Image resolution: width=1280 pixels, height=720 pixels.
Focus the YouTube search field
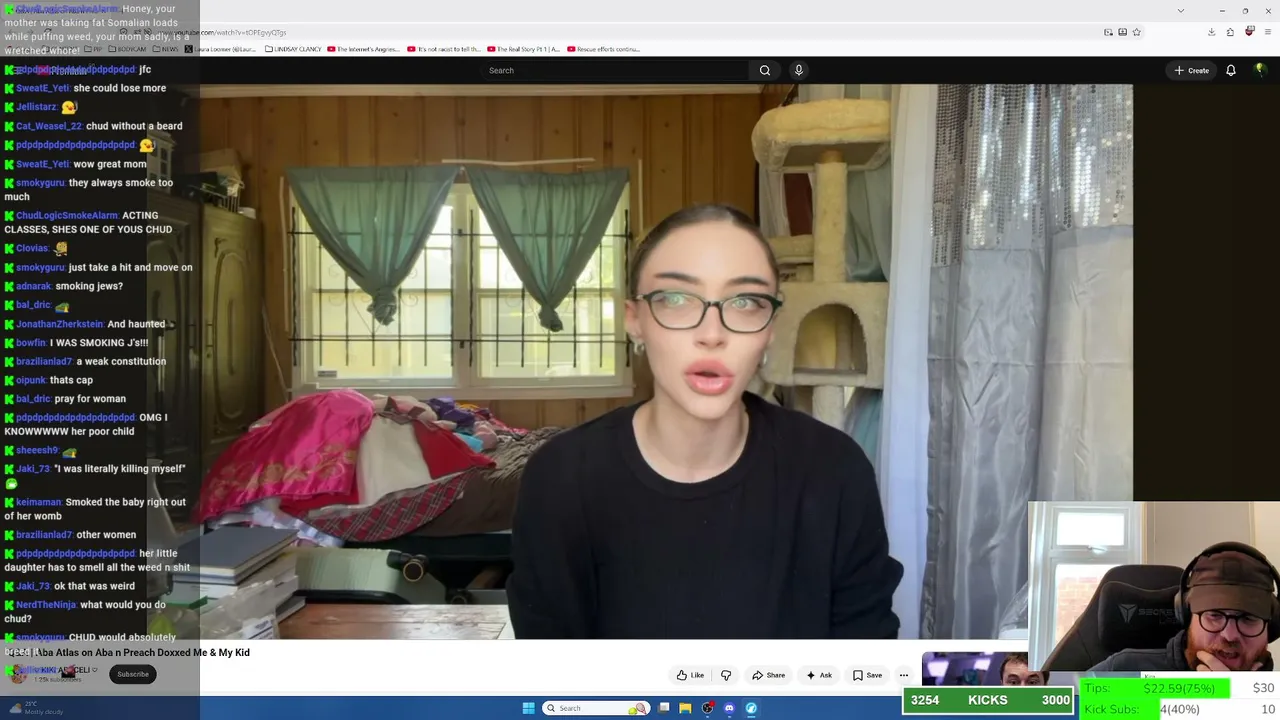[x=614, y=70]
